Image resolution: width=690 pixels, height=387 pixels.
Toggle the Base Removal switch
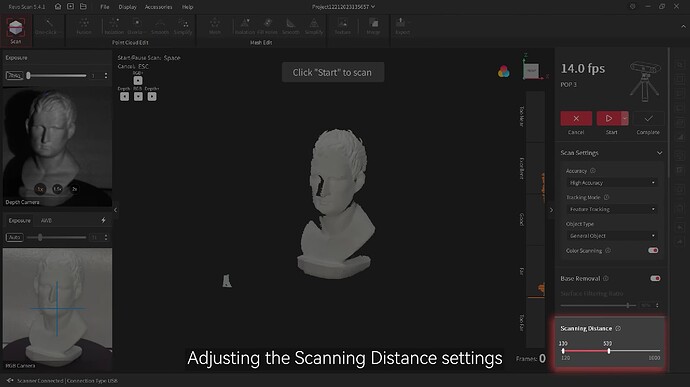[x=655, y=278]
